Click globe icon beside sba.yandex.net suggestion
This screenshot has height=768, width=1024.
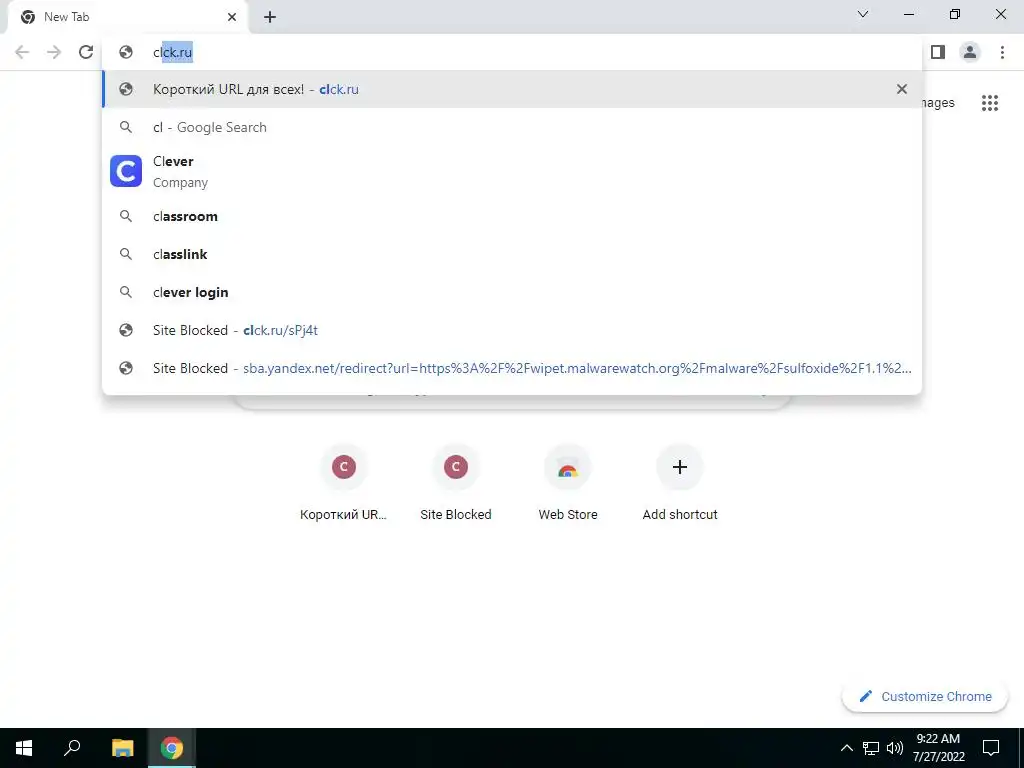pos(126,368)
